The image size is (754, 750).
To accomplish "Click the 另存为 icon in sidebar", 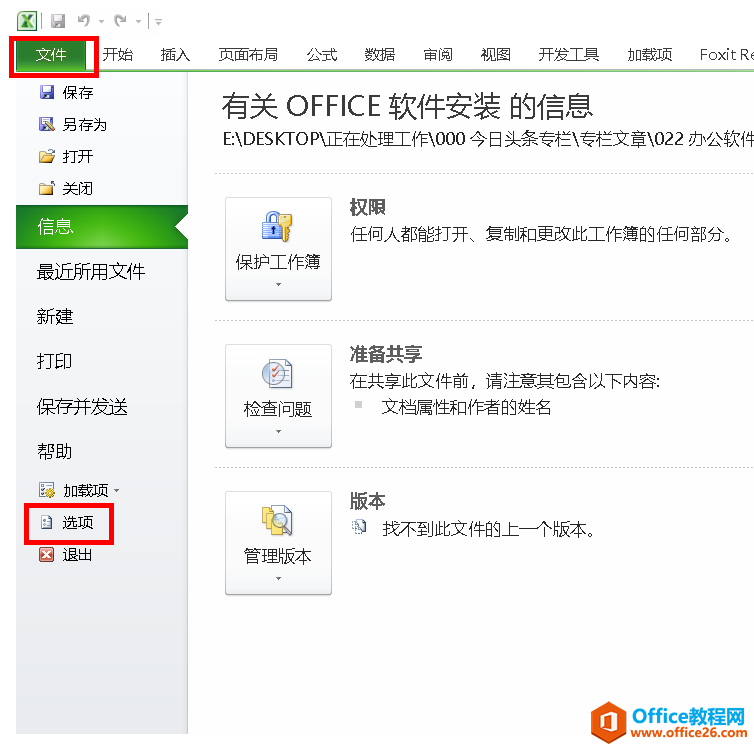I will [x=47, y=124].
